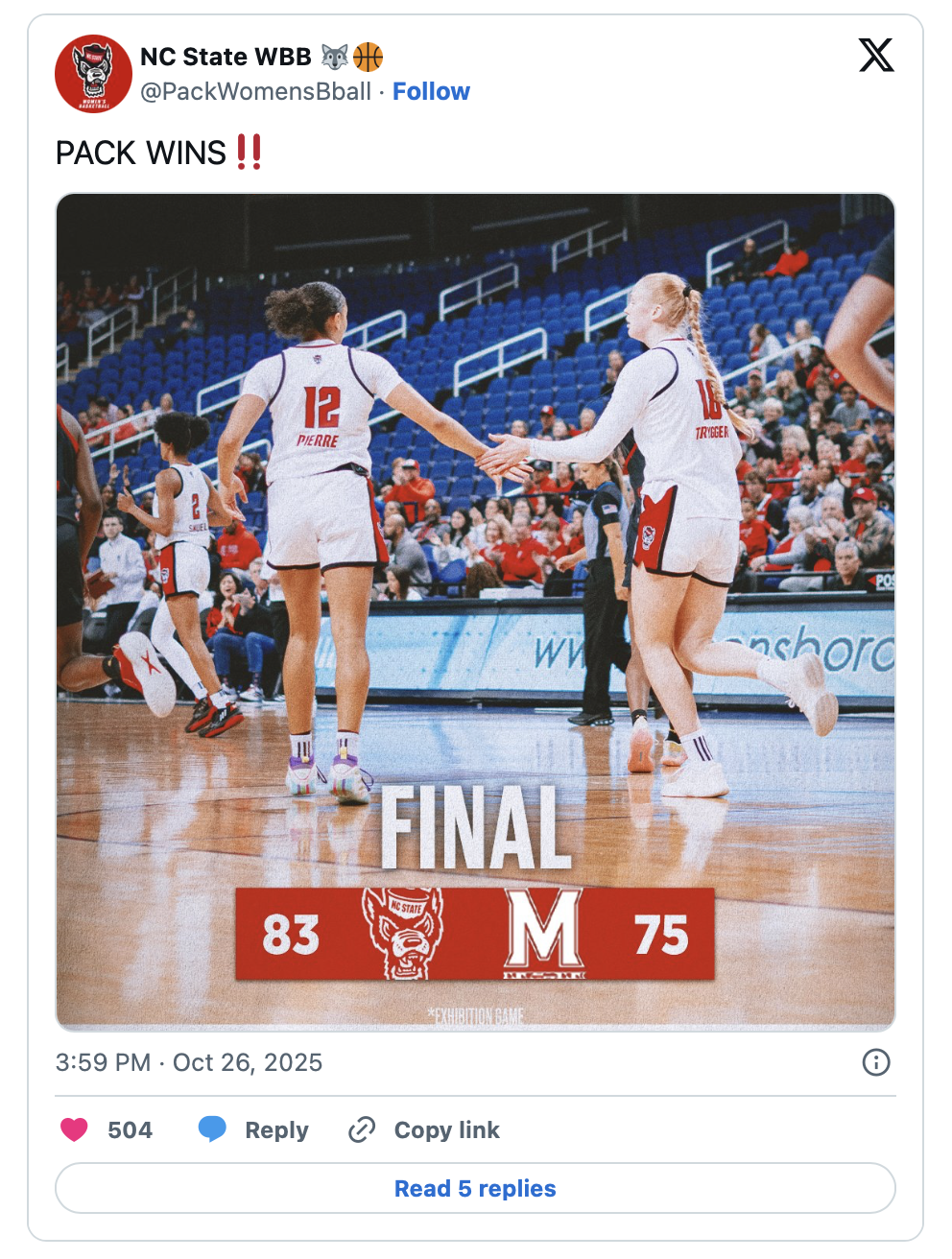
Task: Click the basketball emoji beside account name
Action: click(369, 58)
